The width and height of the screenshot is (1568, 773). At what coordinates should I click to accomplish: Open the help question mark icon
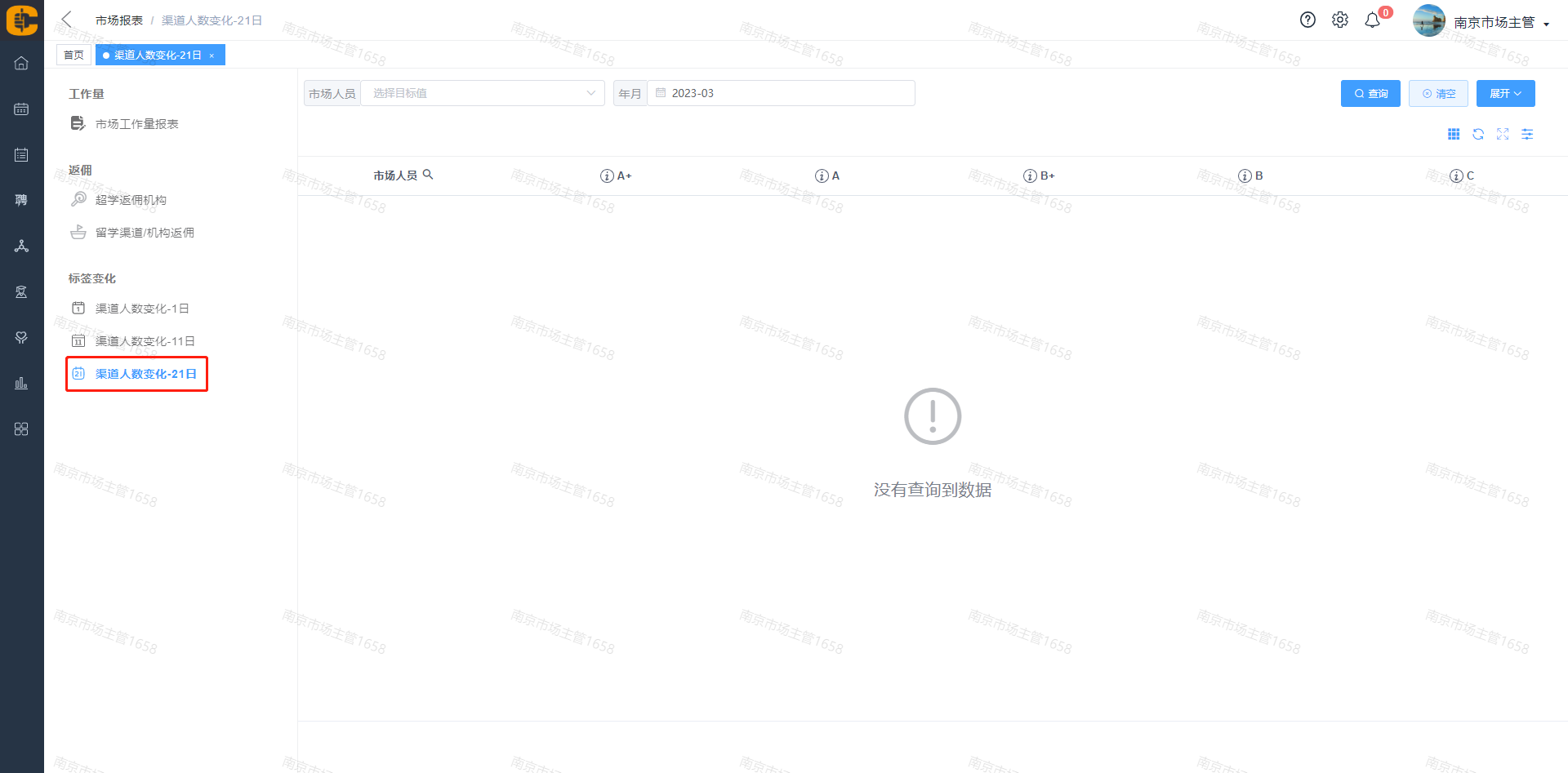[x=1307, y=20]
